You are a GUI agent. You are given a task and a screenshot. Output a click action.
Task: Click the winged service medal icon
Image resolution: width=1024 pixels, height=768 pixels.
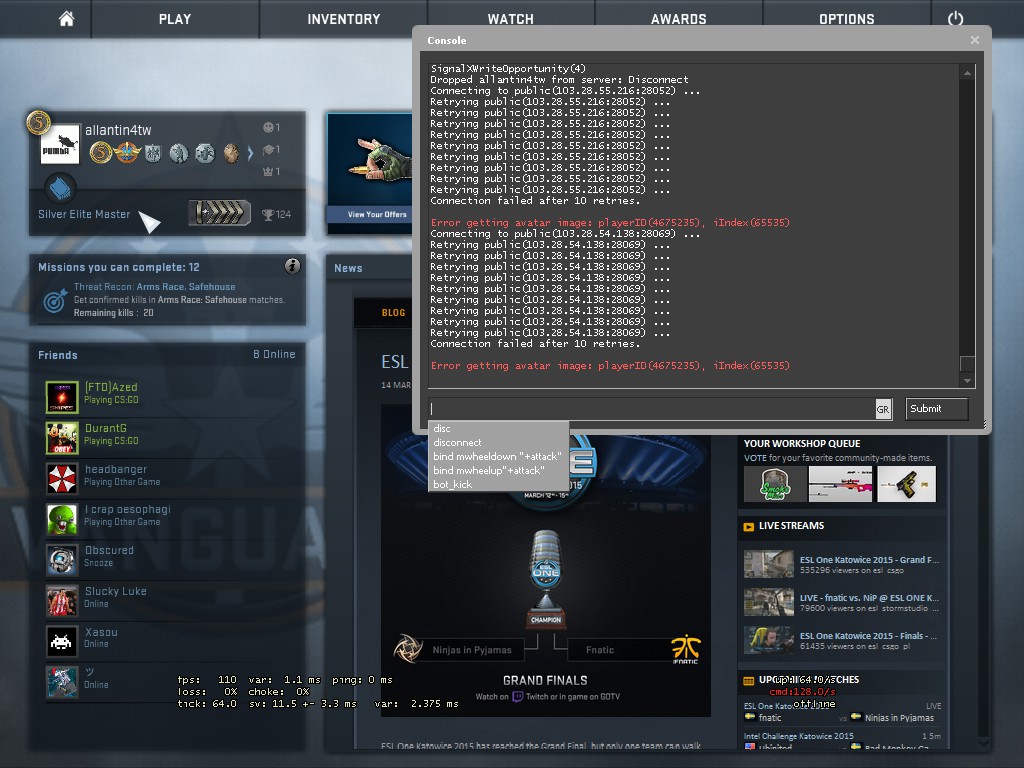coord(127,153)
